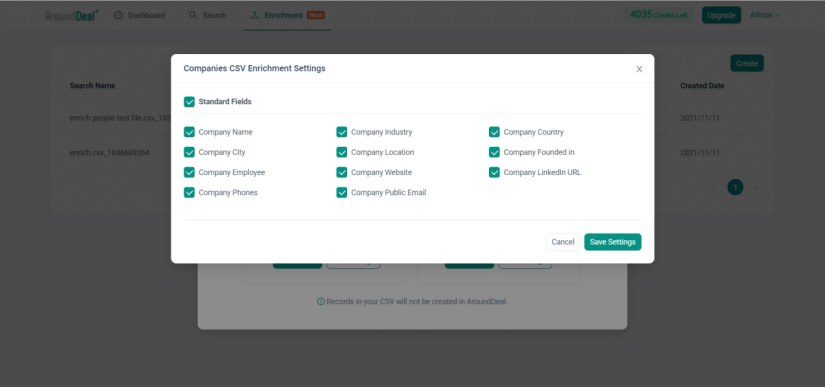The image size is (825, 387).
Task: Open the Alison account dropdown
Action: 764,15
